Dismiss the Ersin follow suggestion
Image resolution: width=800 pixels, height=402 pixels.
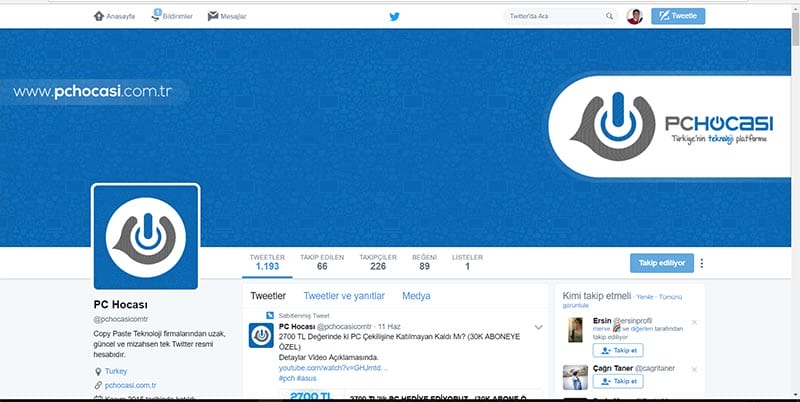point(694,322)
